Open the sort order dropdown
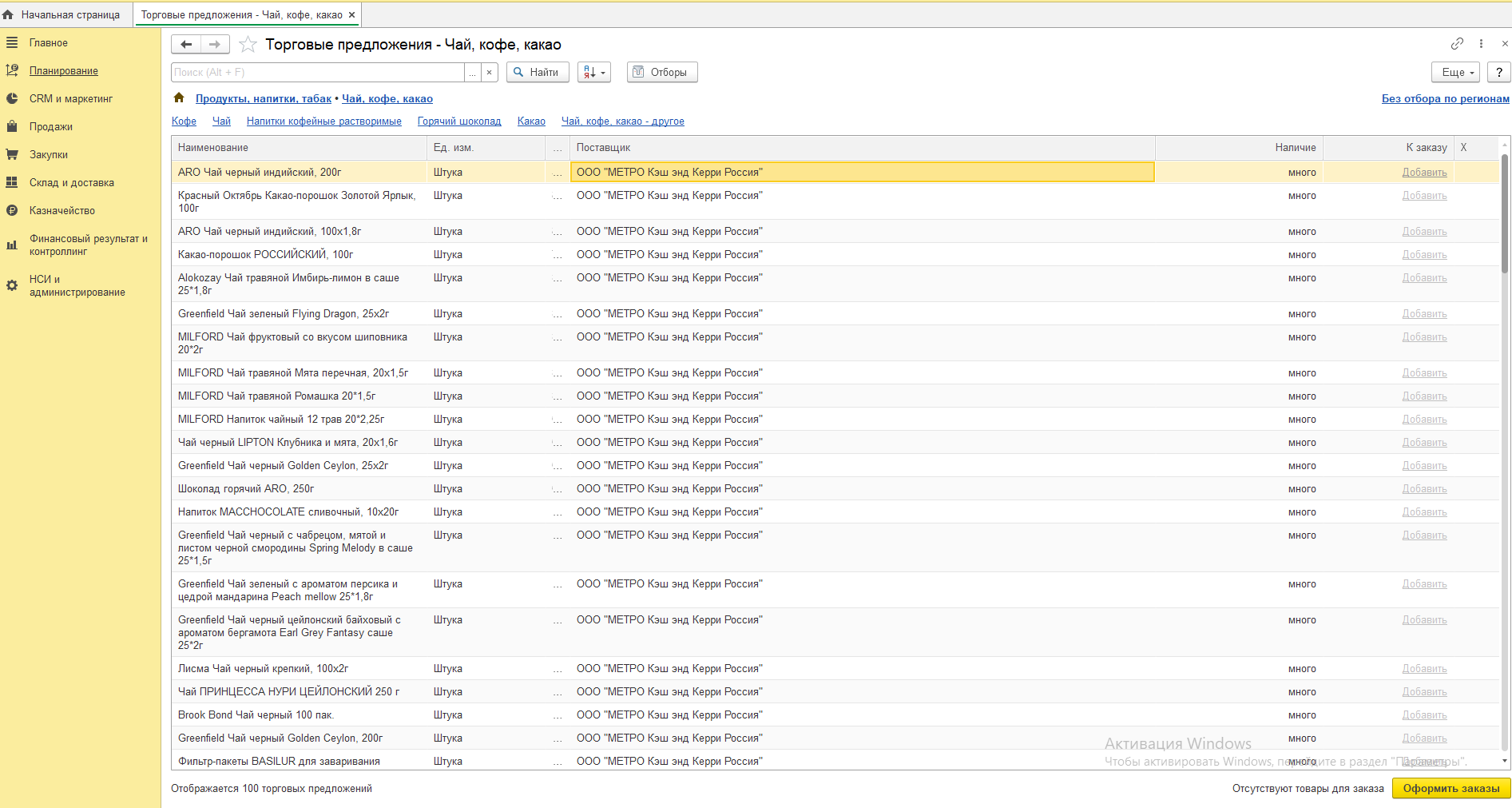 [x=594, y=72]
